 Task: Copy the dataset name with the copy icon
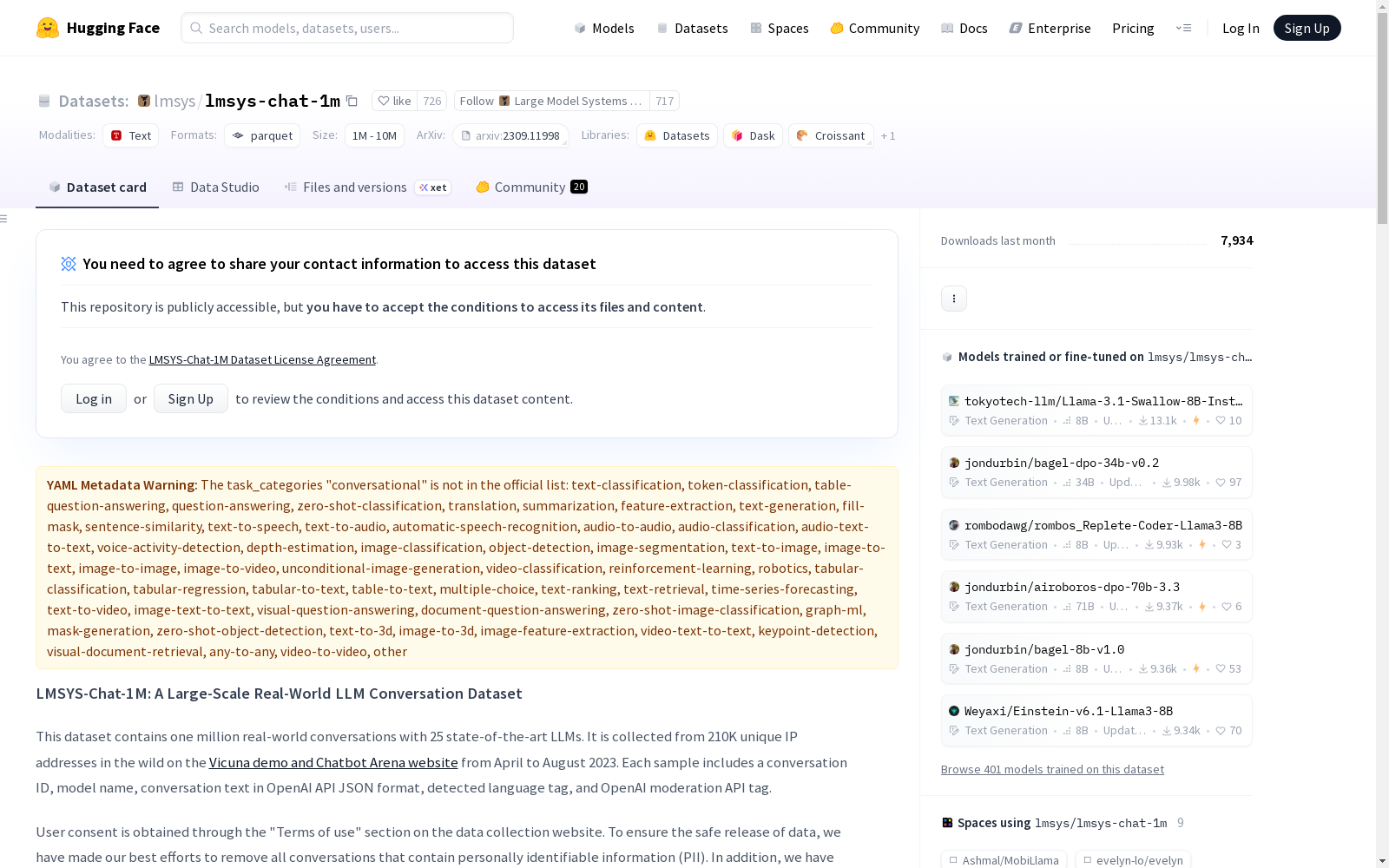352,101
